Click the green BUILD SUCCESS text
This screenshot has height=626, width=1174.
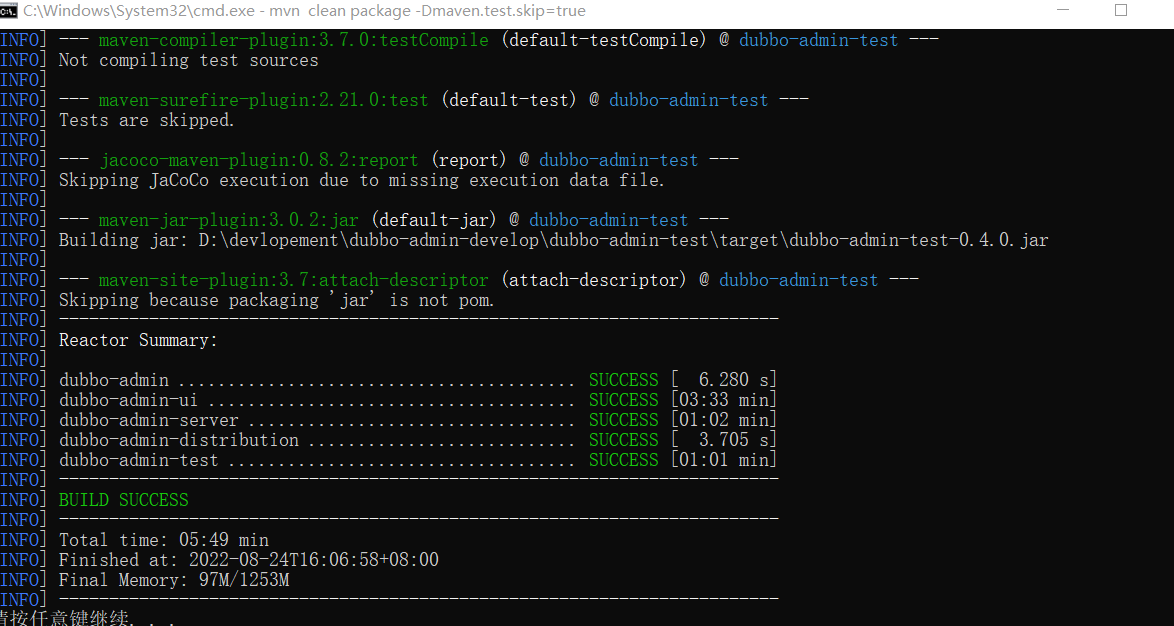coord(123,500)
